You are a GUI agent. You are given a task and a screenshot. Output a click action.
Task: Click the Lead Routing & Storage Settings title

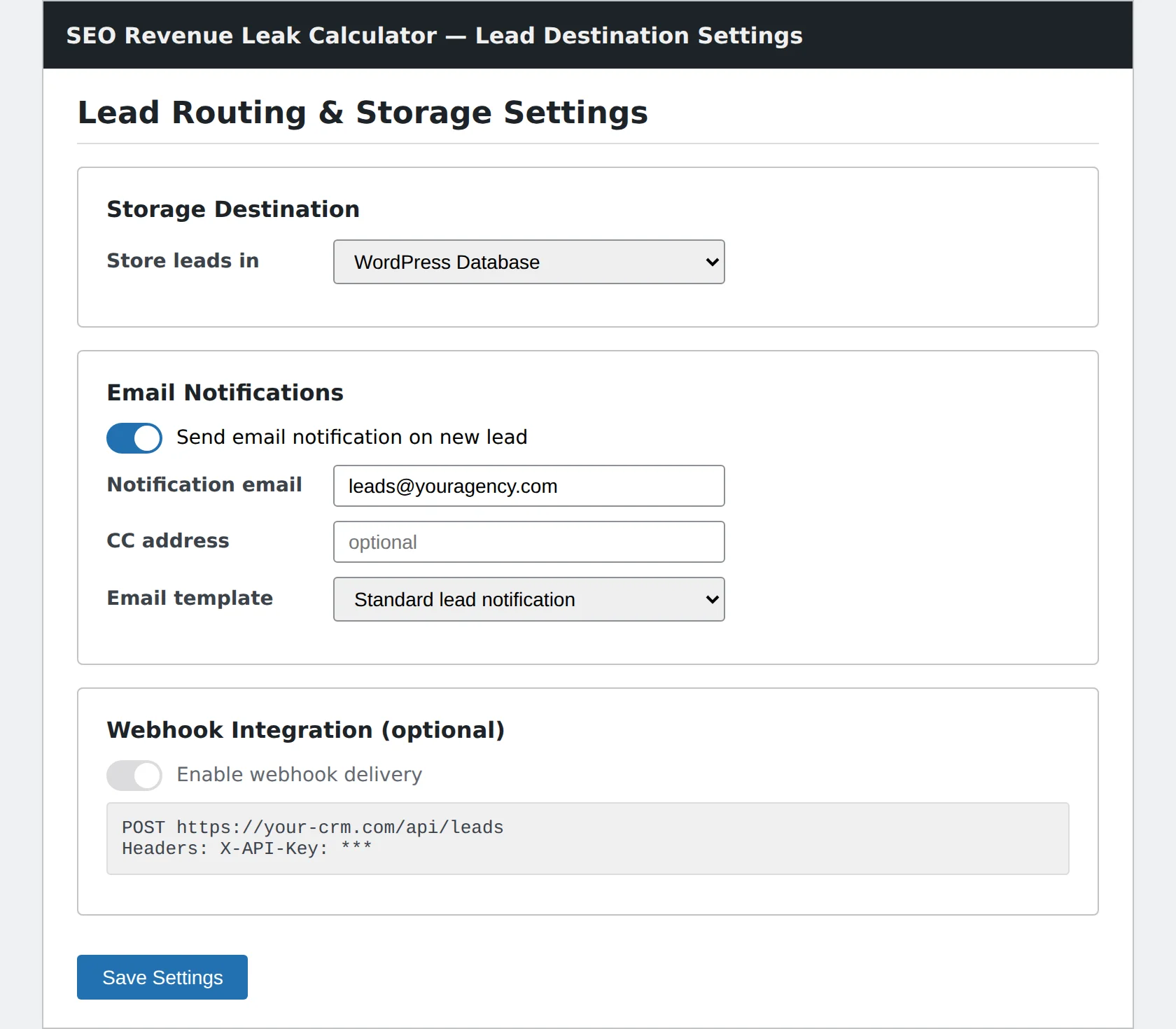point(363,113)
